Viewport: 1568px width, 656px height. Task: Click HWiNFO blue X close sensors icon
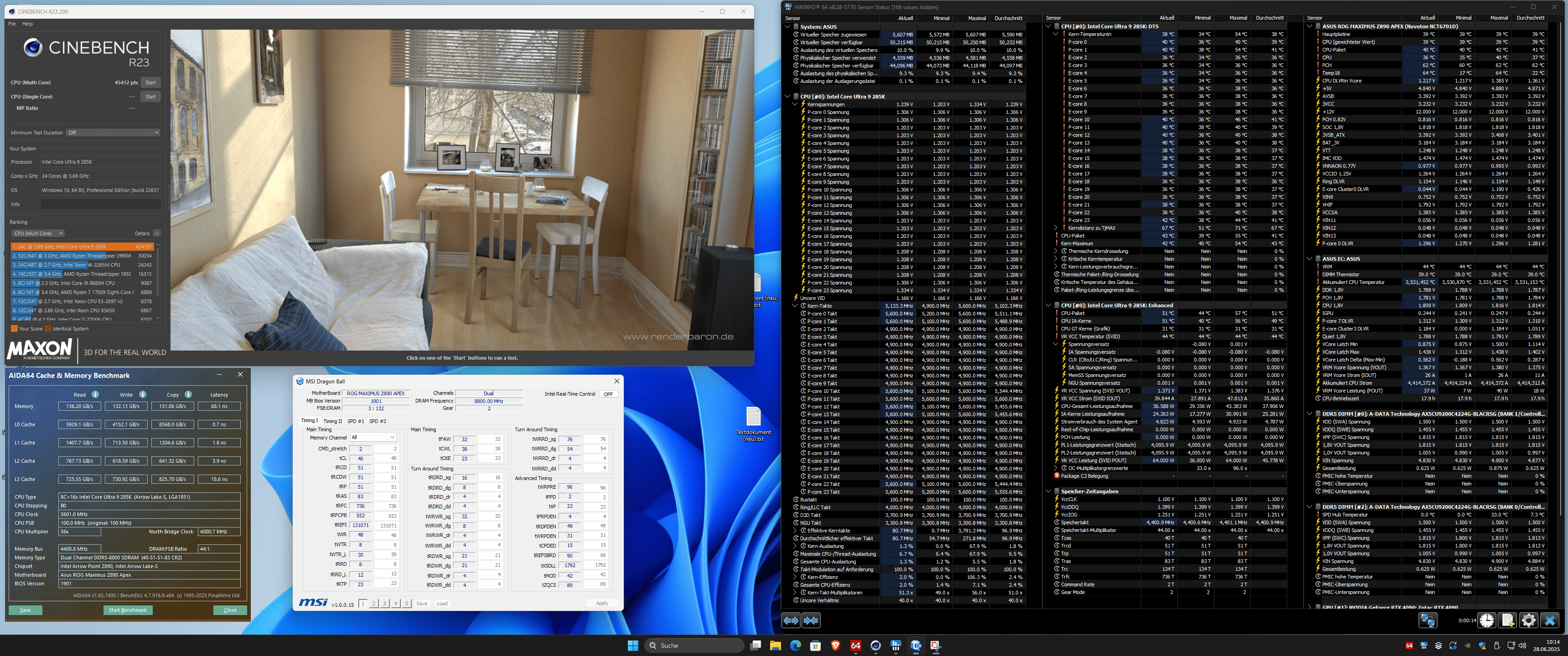click(1550, 620)
